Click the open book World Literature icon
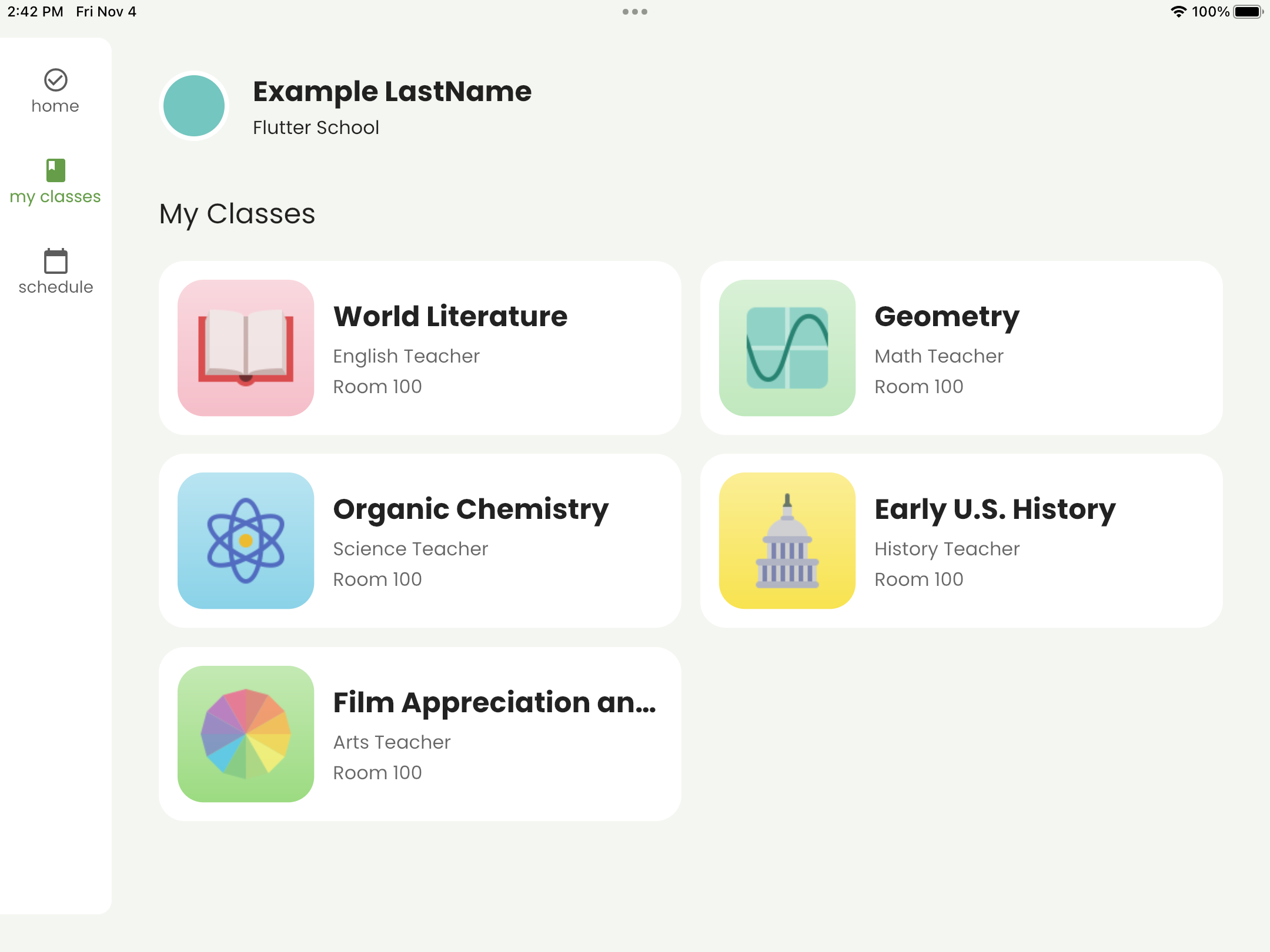This screenshot has width=1270, height=952. tap(246, 348)
